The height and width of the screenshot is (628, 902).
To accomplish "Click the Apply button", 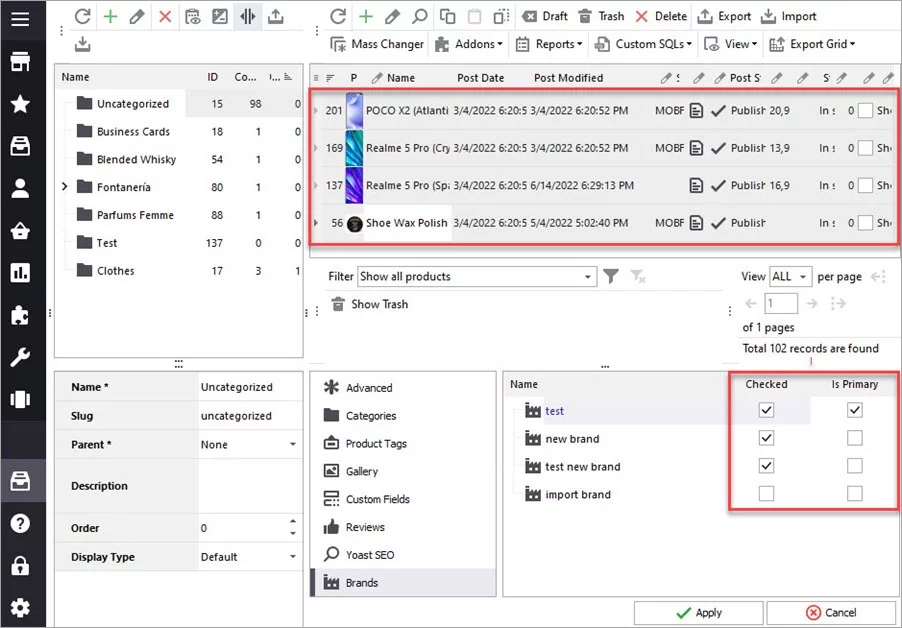I will point(698,612).
